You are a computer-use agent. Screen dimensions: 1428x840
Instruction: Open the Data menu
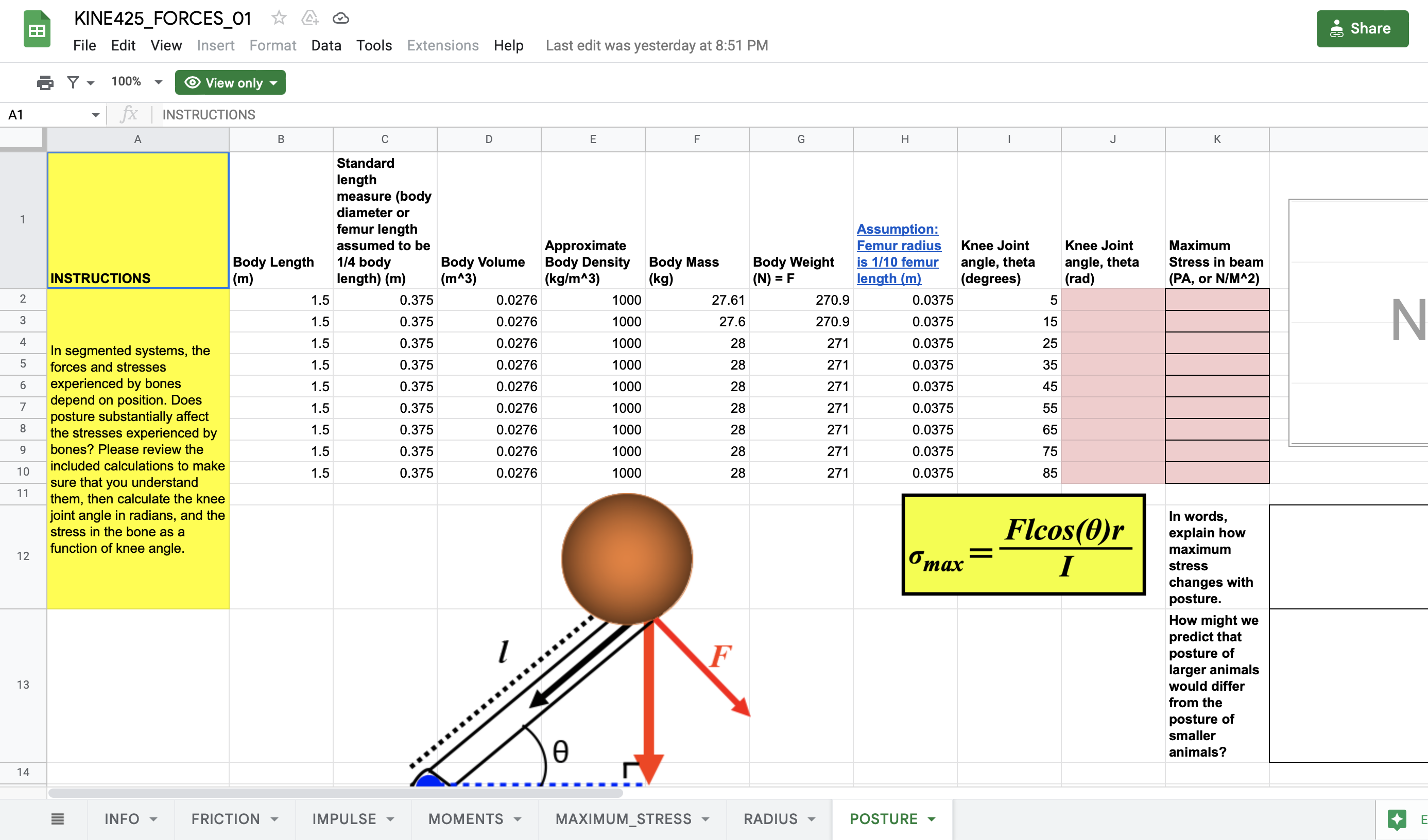pos(326,45)
